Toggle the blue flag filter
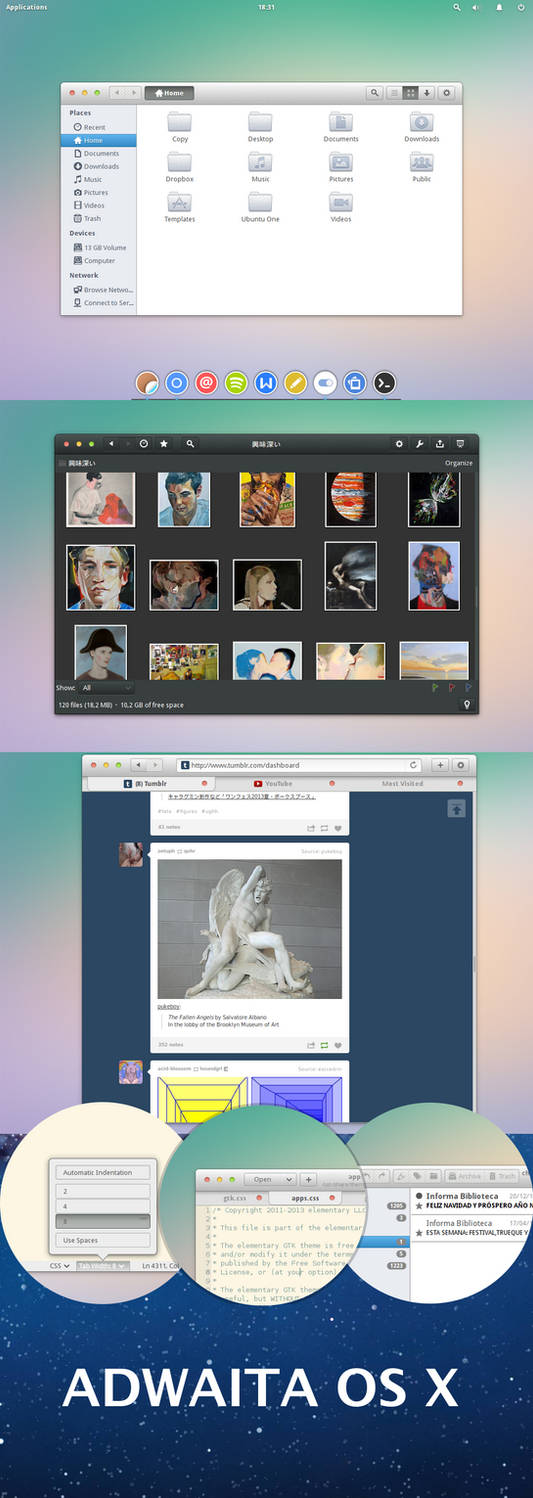The height and width of the screenshot is (1498, 533). [x=468, y=688]
